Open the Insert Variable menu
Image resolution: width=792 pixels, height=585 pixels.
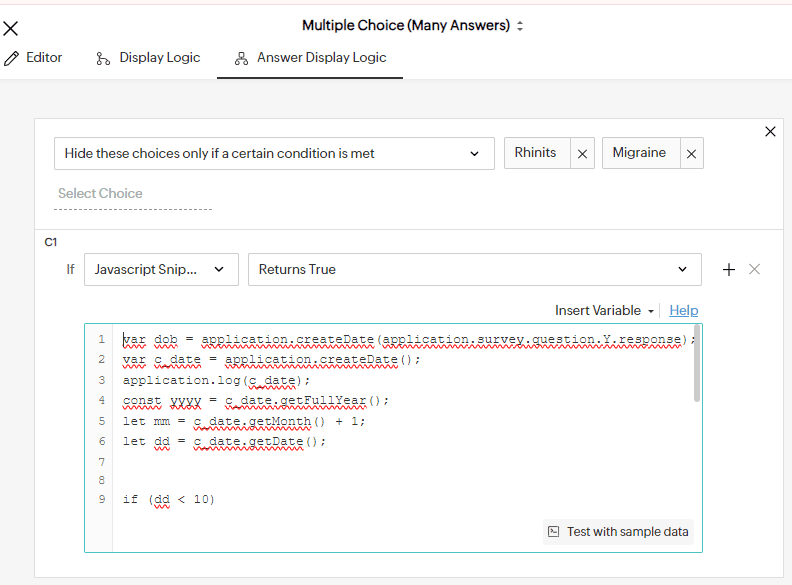[x=604, y=311]
